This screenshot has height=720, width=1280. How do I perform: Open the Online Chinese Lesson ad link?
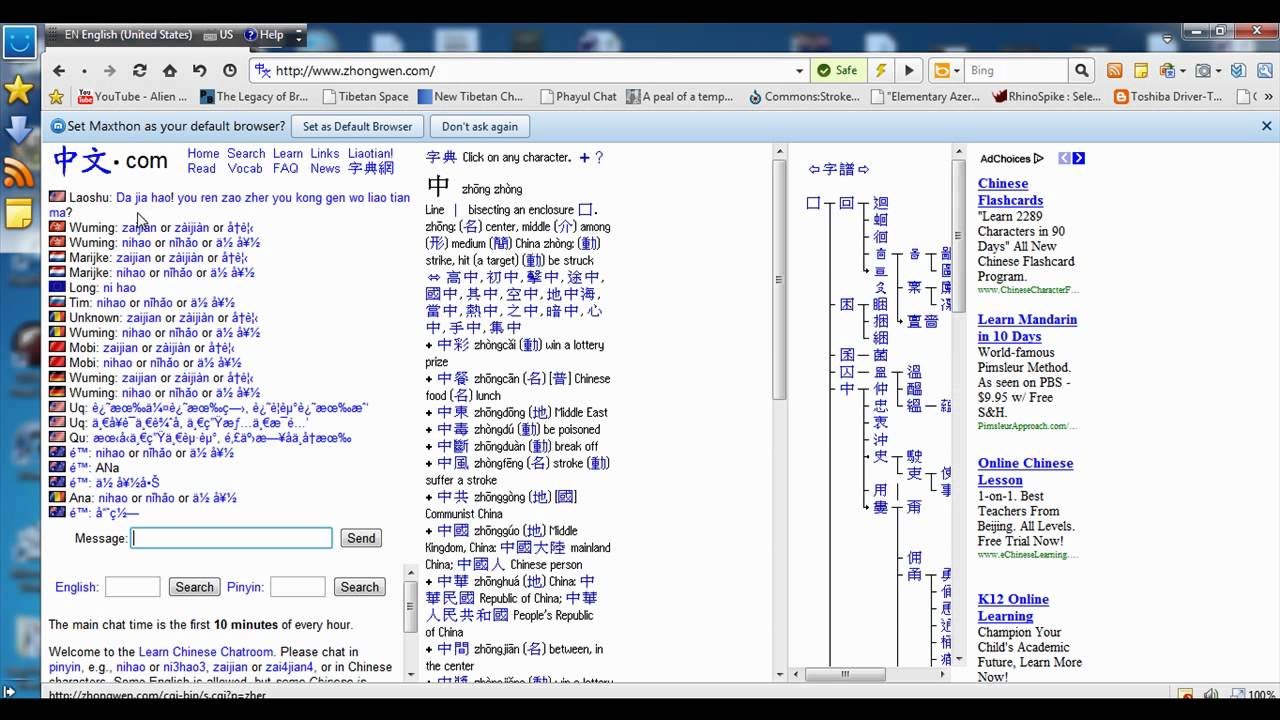click(x=1025, y=471)
